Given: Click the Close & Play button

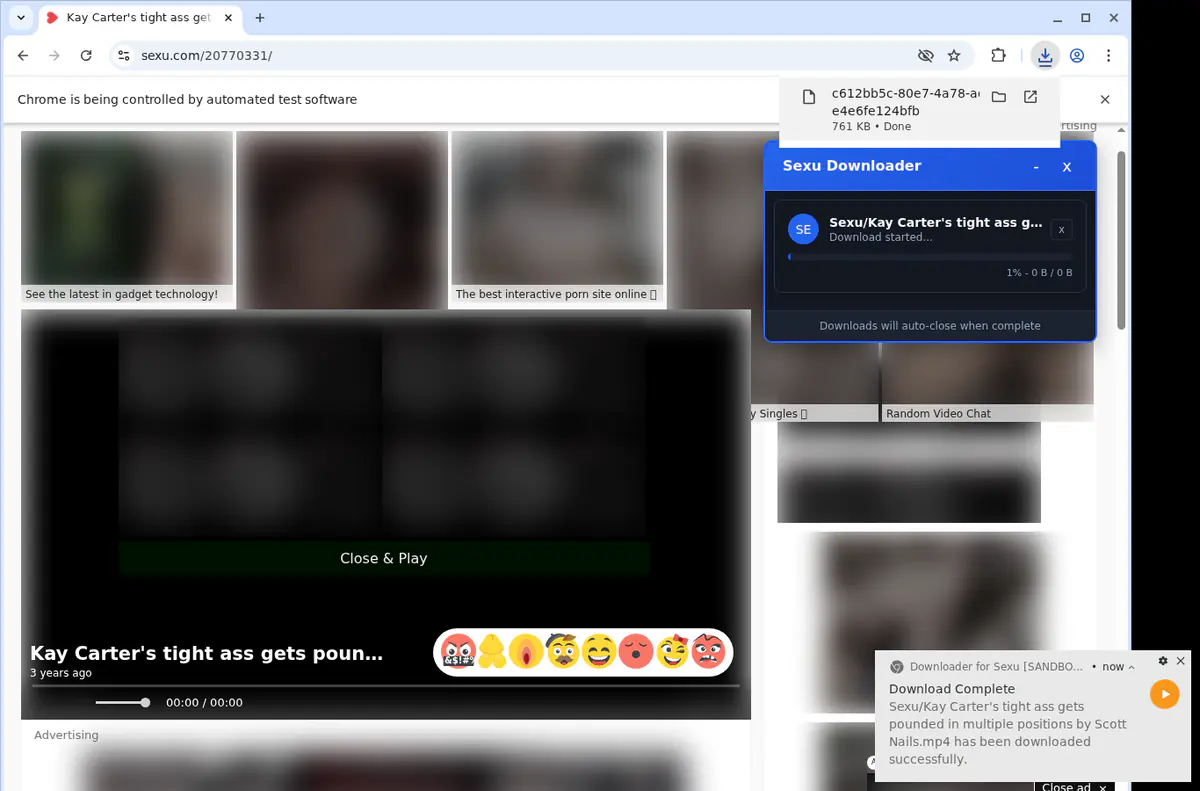Looking at the screenshot, I should [x=384, y=558].
